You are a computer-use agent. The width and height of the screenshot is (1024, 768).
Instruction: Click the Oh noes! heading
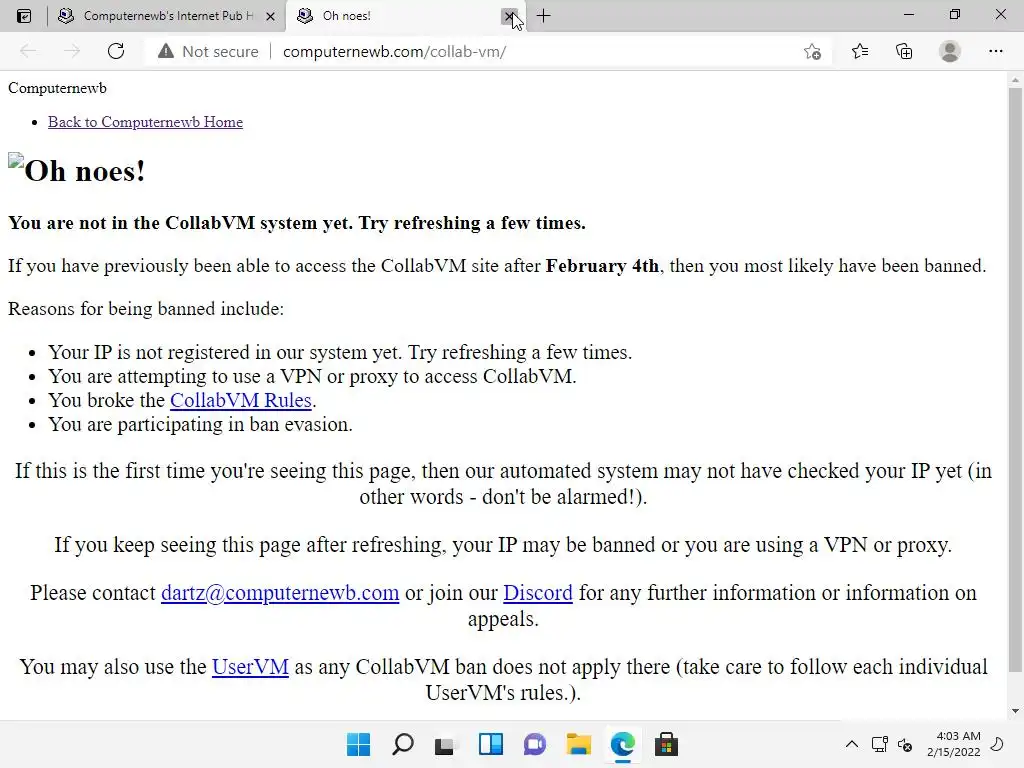click(85, 171)
